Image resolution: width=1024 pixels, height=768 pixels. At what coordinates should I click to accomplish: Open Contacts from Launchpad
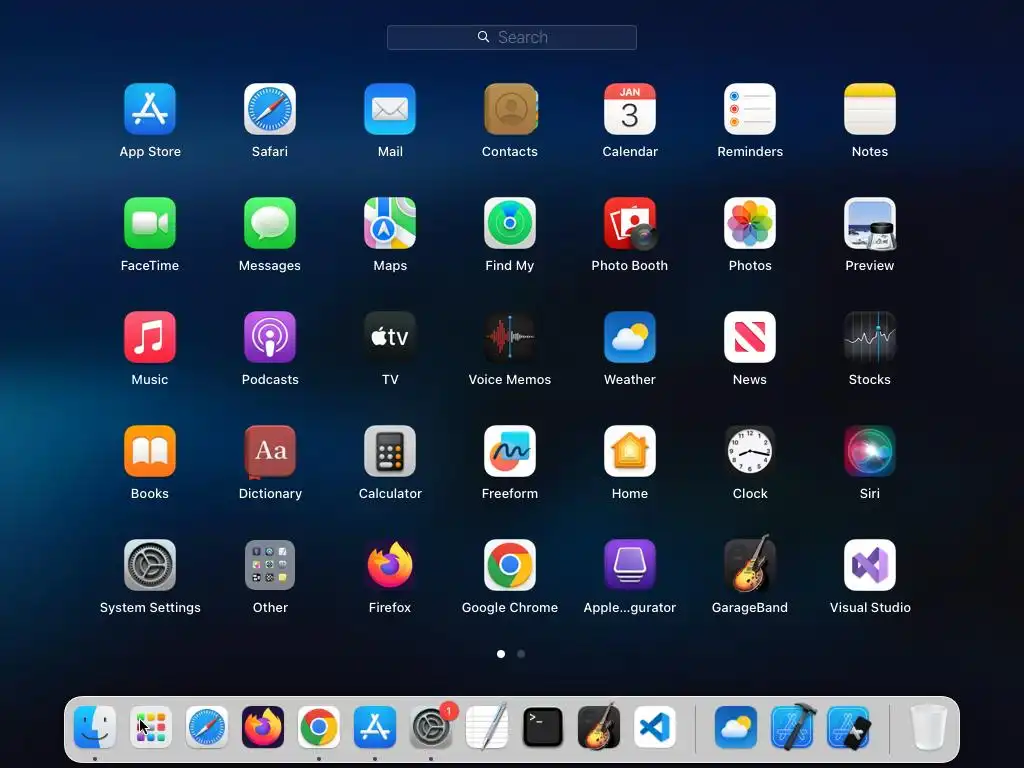tap(510, 109)
